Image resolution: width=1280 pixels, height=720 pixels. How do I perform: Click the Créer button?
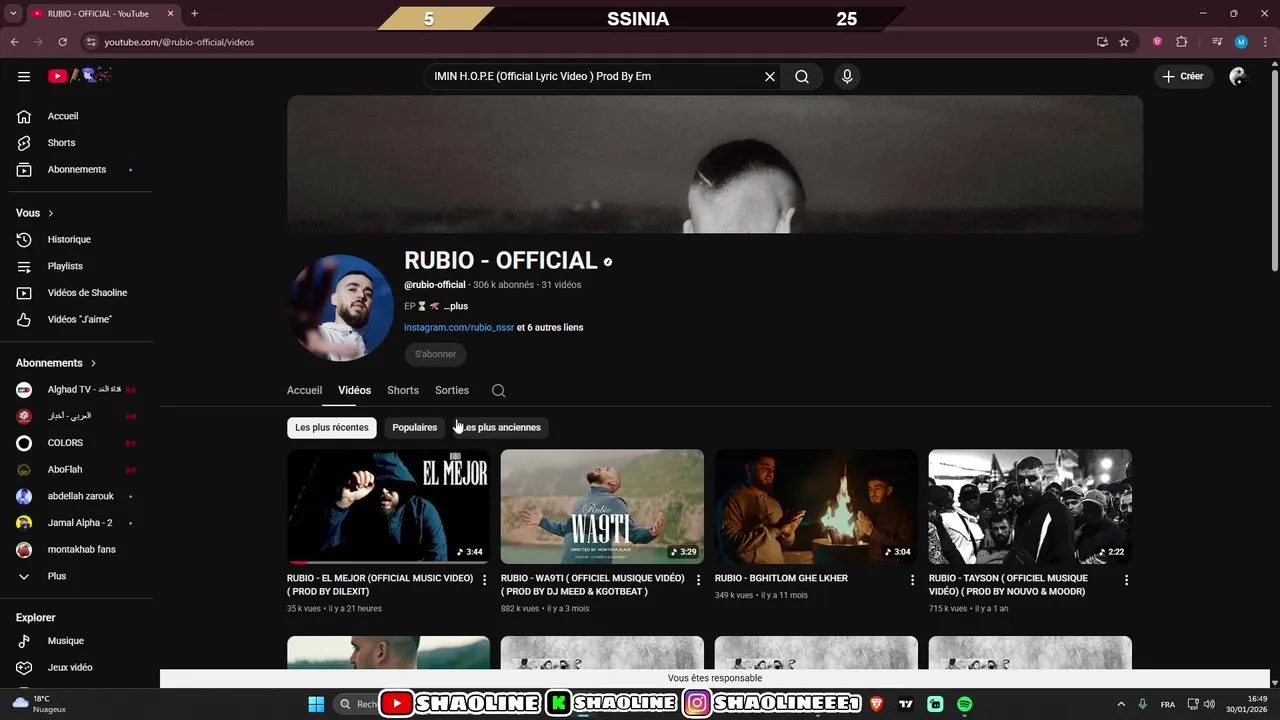[x=1183, y=76]
